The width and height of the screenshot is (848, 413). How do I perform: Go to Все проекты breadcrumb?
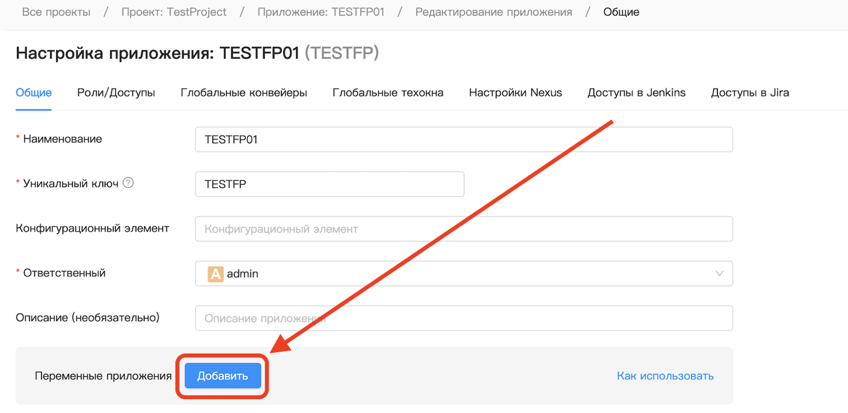pyautogui.click(x=56, y=12)
